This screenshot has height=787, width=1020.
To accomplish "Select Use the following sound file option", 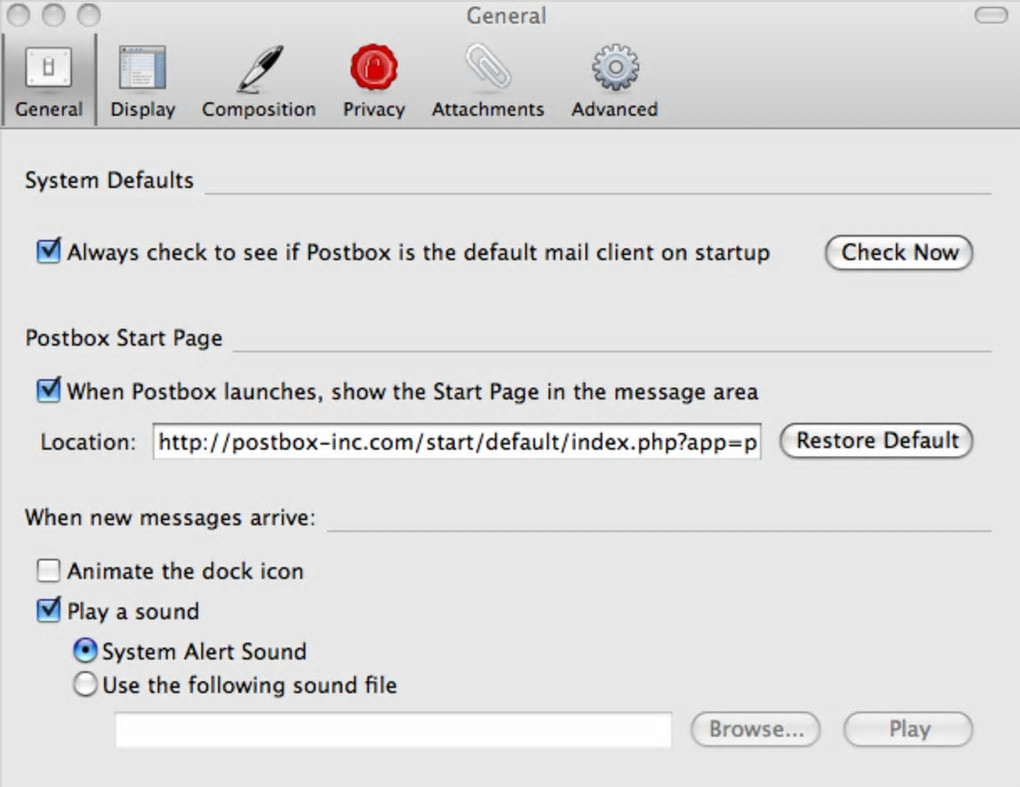I will pyautogui.click(x=85, y=684).
